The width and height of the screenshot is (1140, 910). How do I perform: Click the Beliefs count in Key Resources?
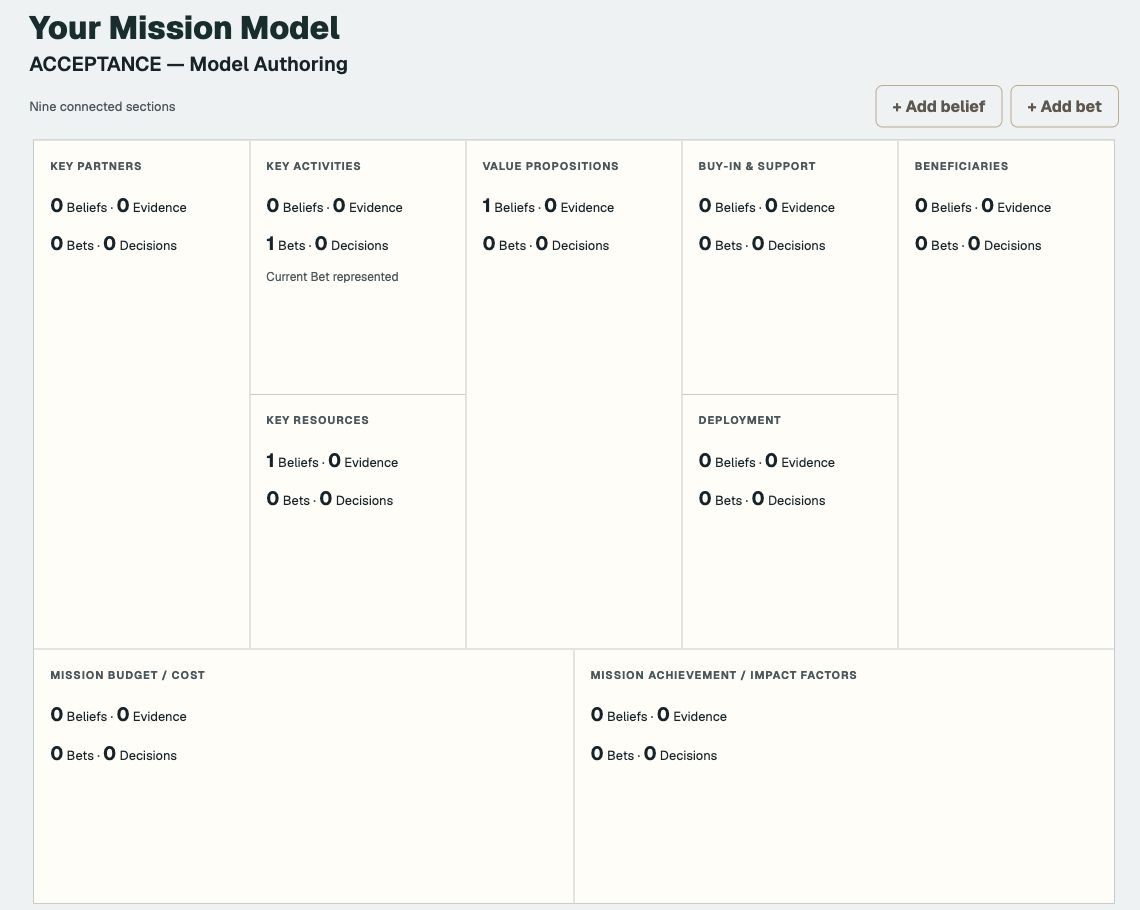tap(292, 461)
